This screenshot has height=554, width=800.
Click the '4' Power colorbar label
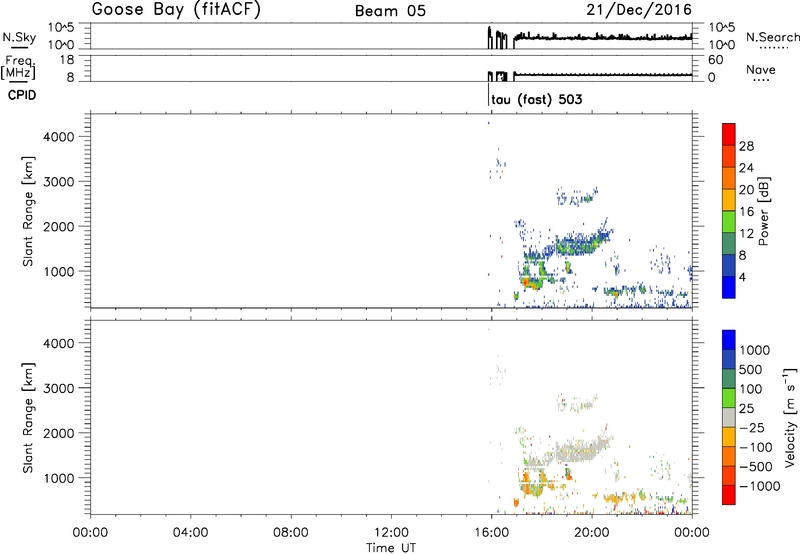point(742,277)
